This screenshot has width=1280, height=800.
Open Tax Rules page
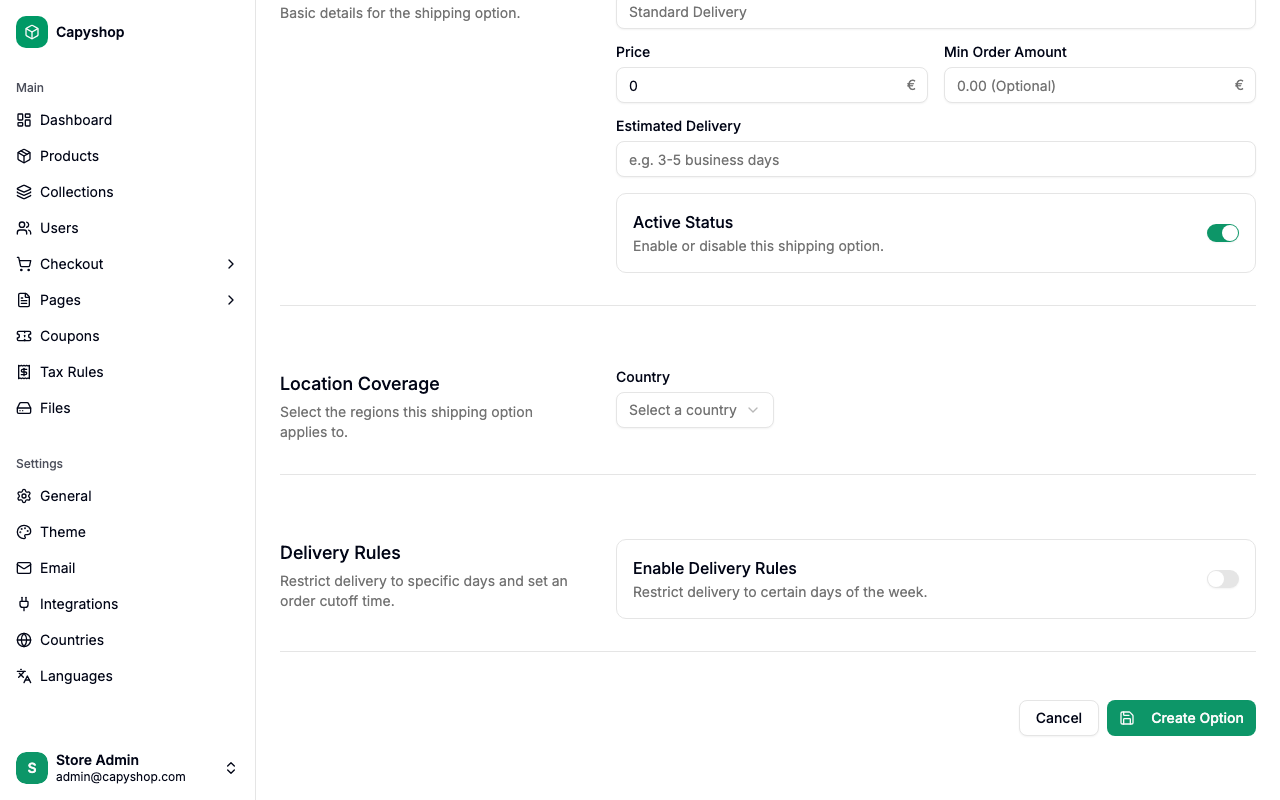coord(128,372)
